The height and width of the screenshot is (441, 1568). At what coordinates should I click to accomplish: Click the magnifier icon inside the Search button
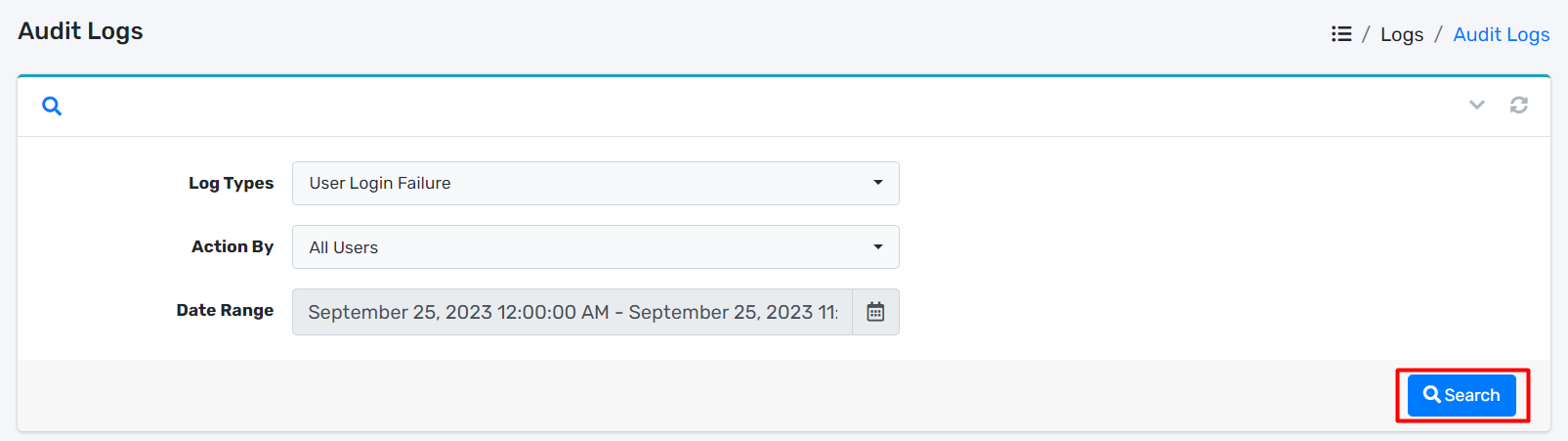tap(1432, 395)
